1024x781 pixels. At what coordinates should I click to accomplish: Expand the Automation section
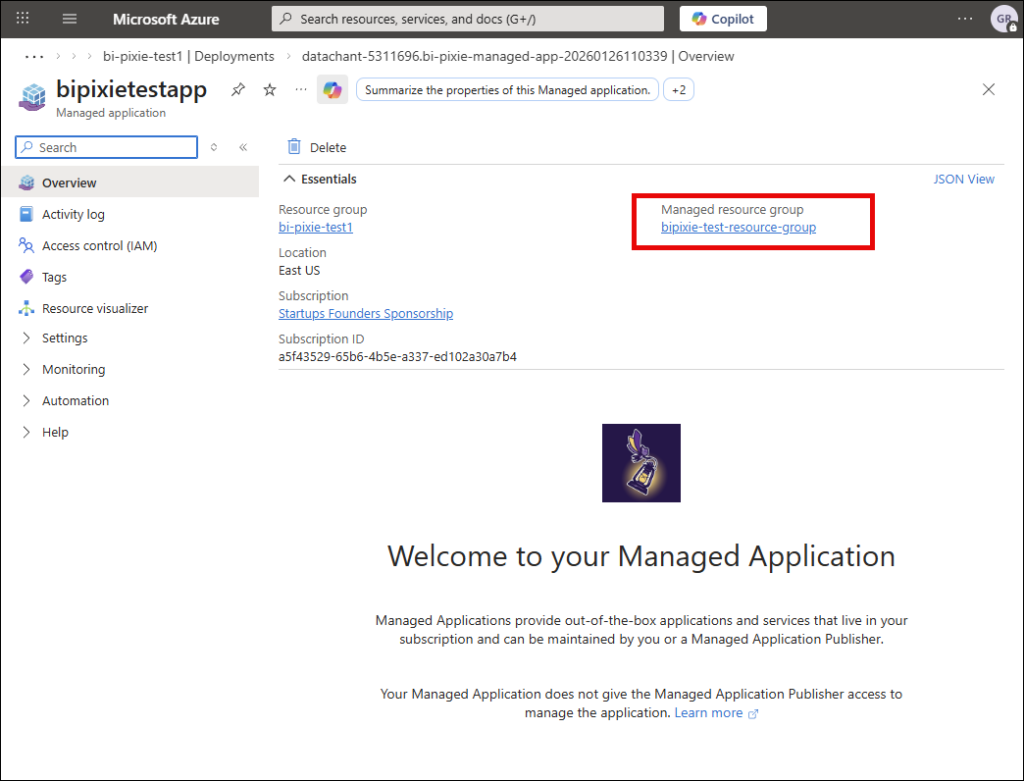coord(75,401)
